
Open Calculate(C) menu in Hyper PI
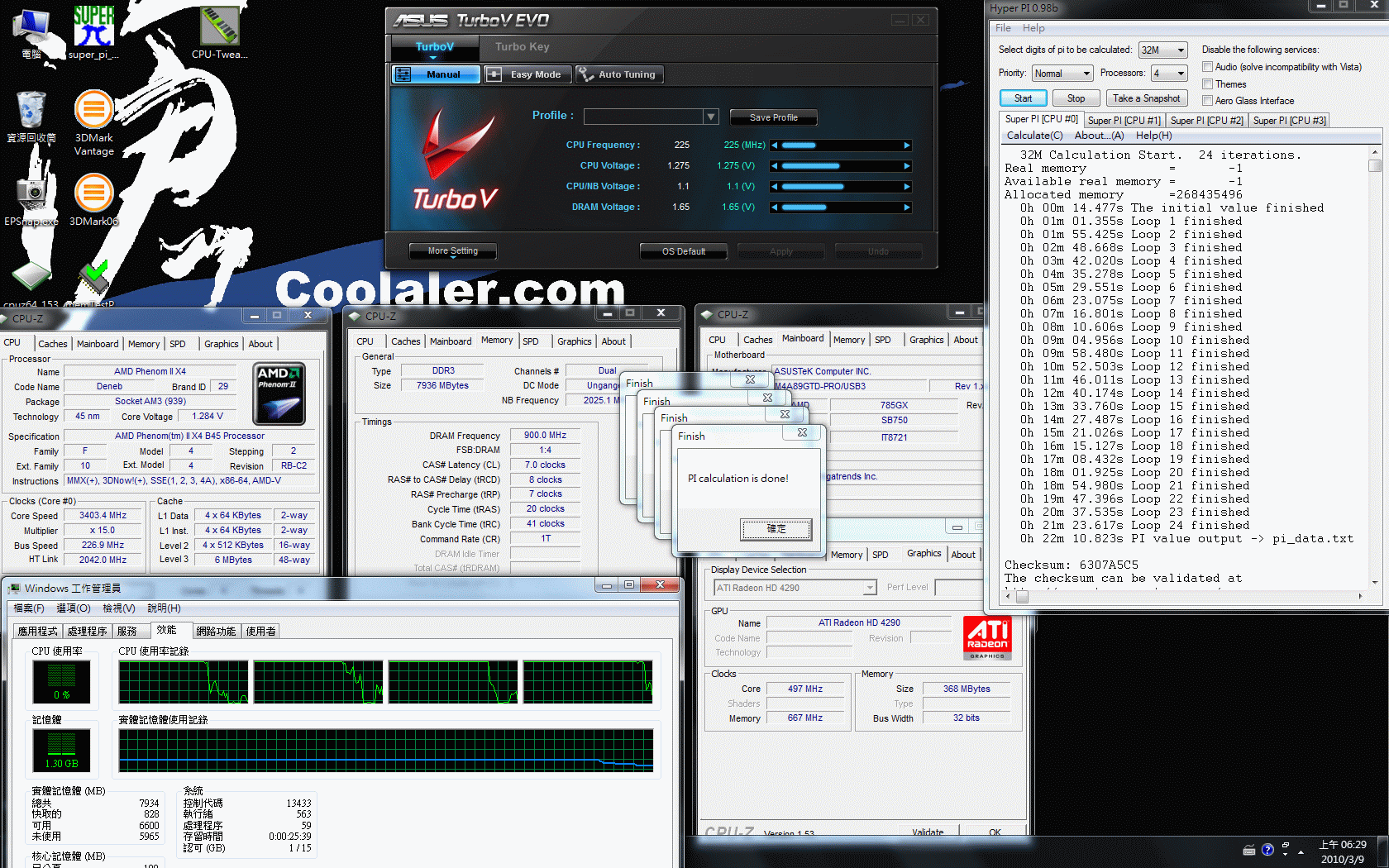(x=1034, y=136)
